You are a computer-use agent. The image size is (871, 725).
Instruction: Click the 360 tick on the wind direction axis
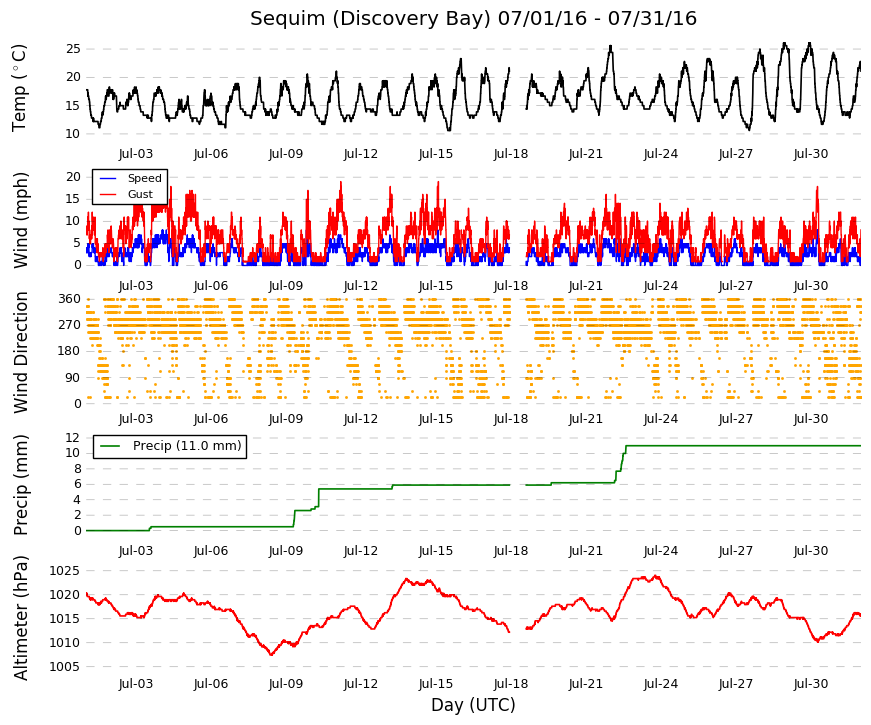point(69,299)
